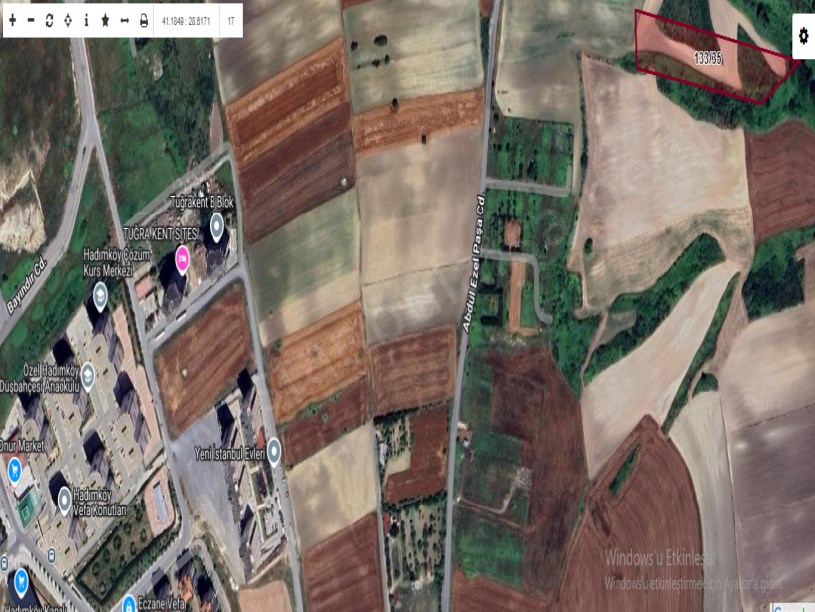Select the red parcel 133/35

click(708, 58)
